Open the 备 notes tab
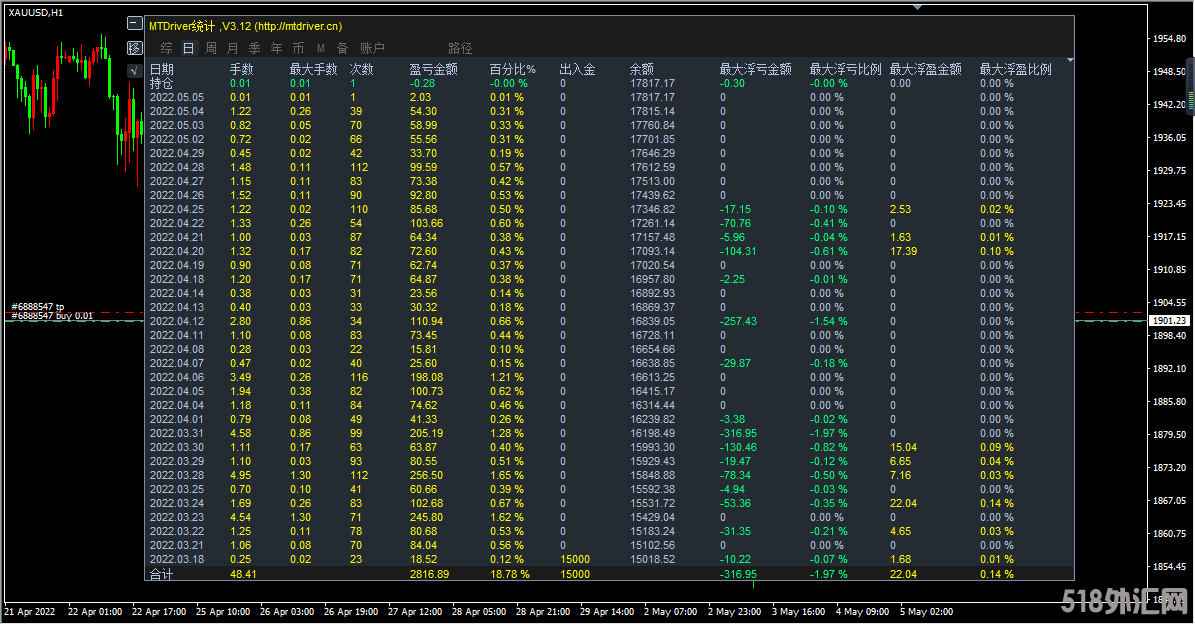The image size is (1195, 625). (x=342, y=48)
